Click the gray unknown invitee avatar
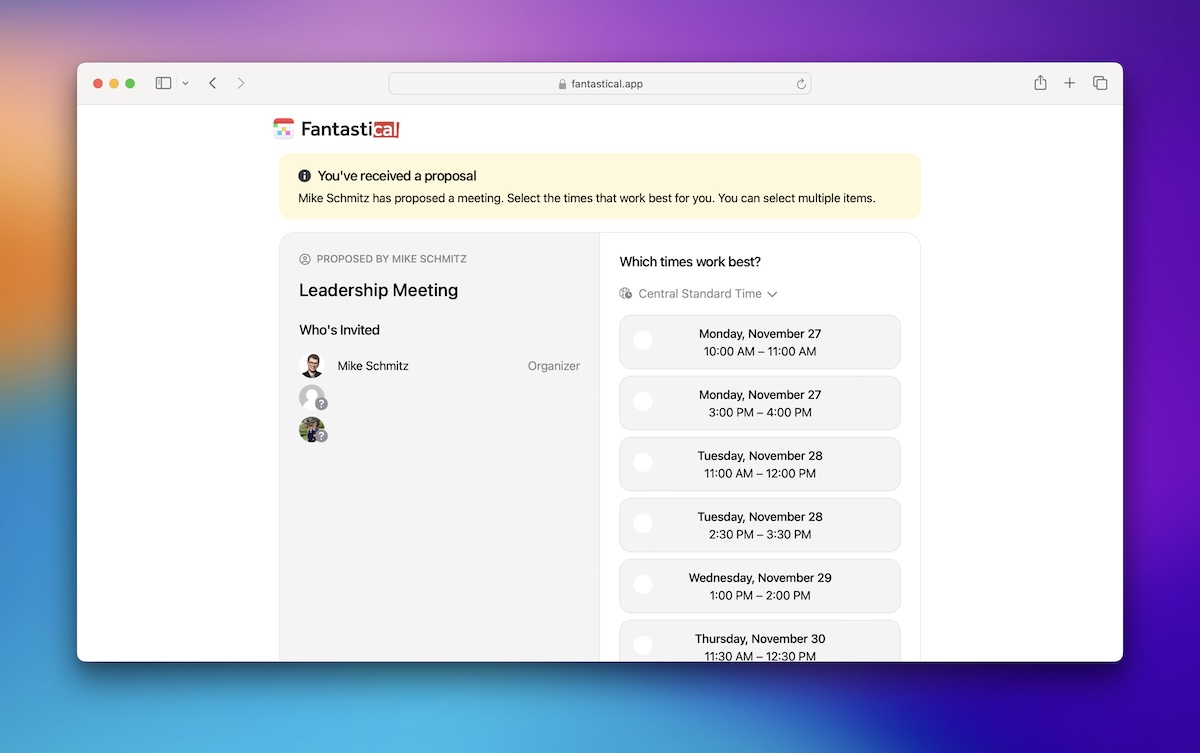This screenshot has width=1200, height=753. point(312,397)
